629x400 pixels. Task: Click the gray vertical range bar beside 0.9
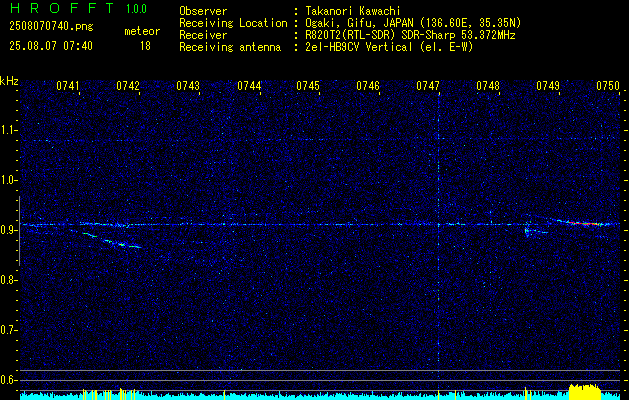point(19,231)
